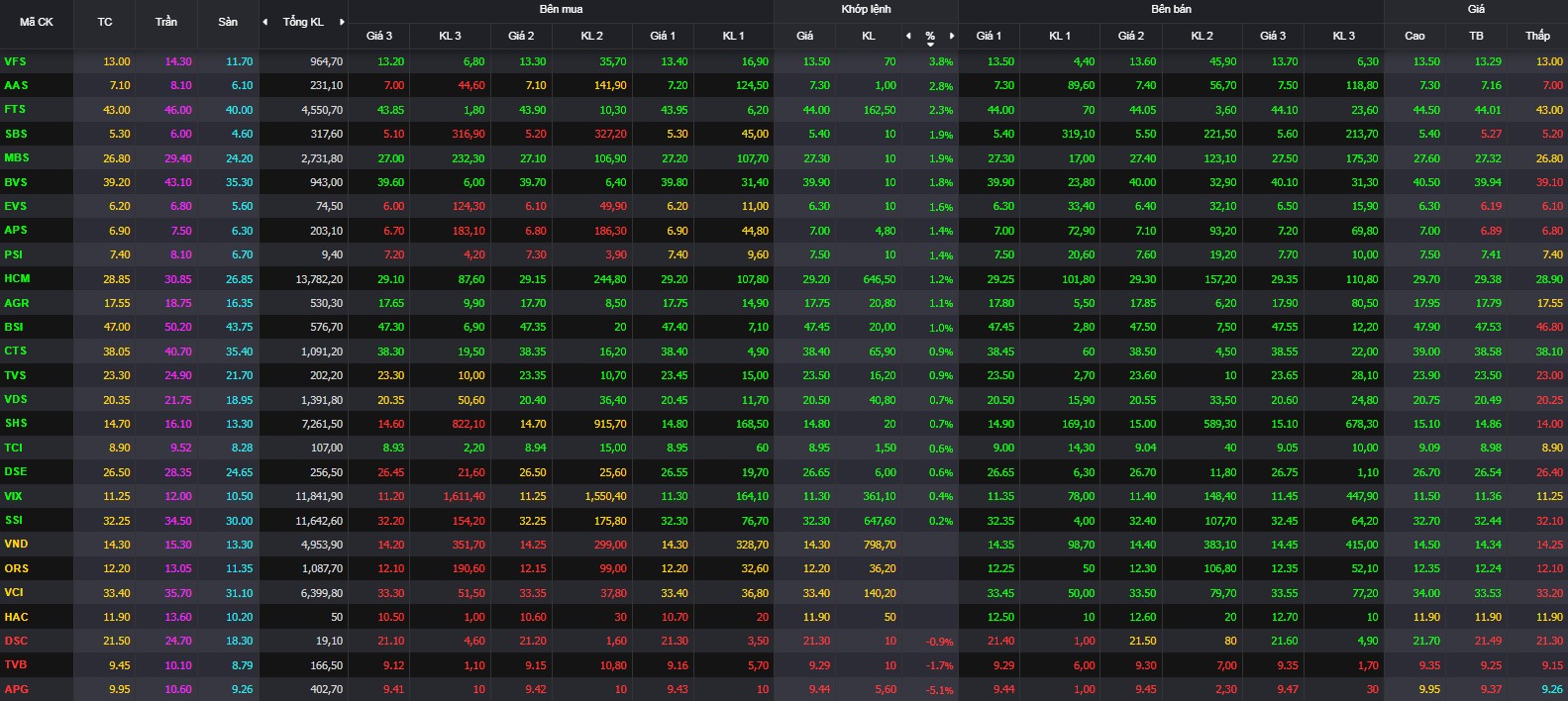This screenshot has width=1568, height=701.
Task: Select the SSI ticker
Action: tap(13, 520)
